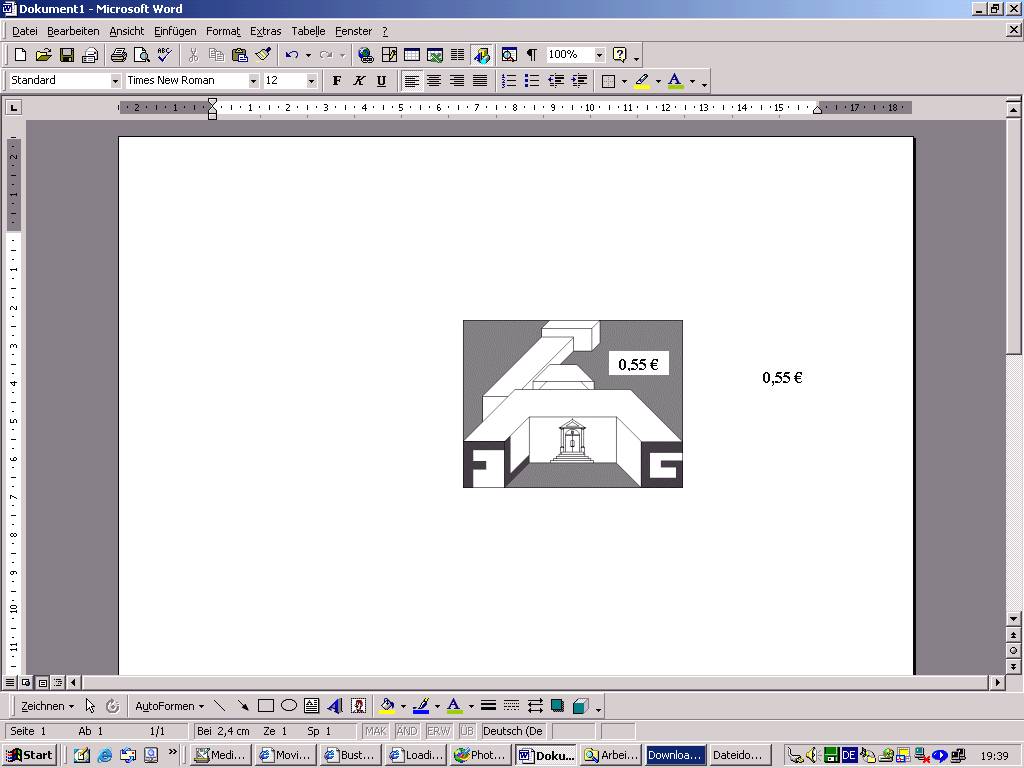
Task: Show or hide paragraph marks (¶)
Action: 532,55
